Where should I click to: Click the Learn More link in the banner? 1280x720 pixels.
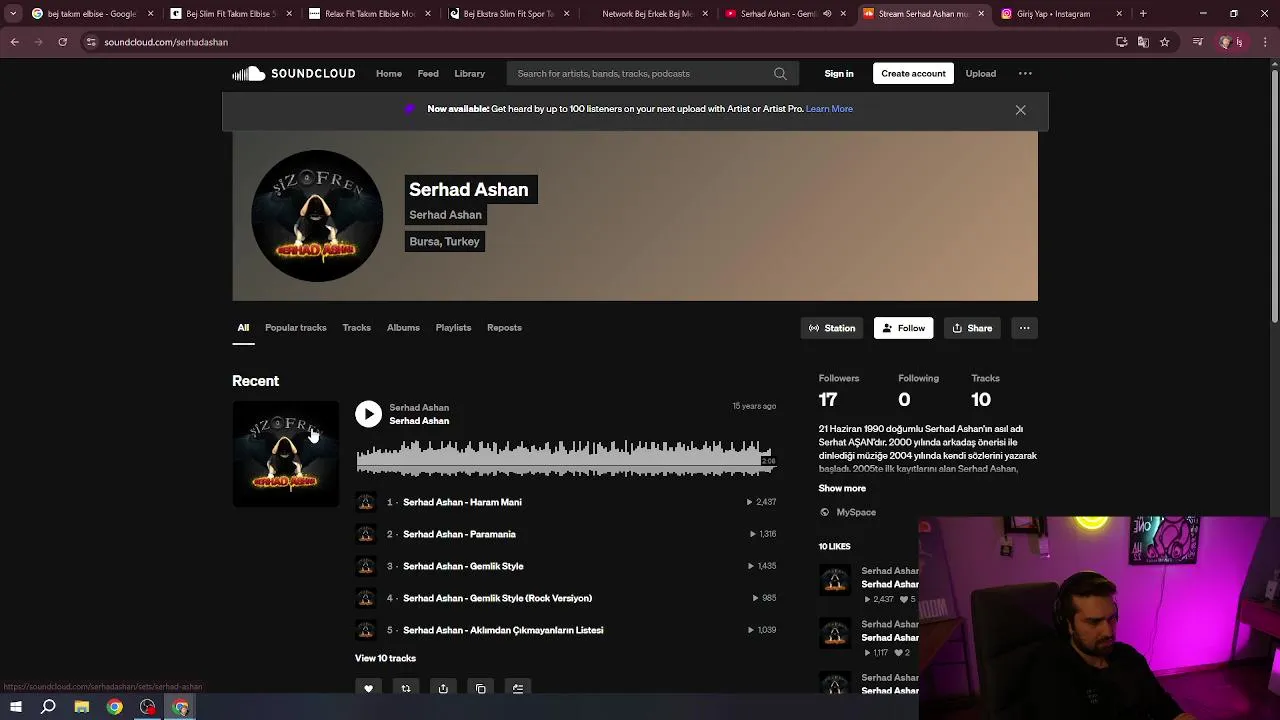point(829,109)
